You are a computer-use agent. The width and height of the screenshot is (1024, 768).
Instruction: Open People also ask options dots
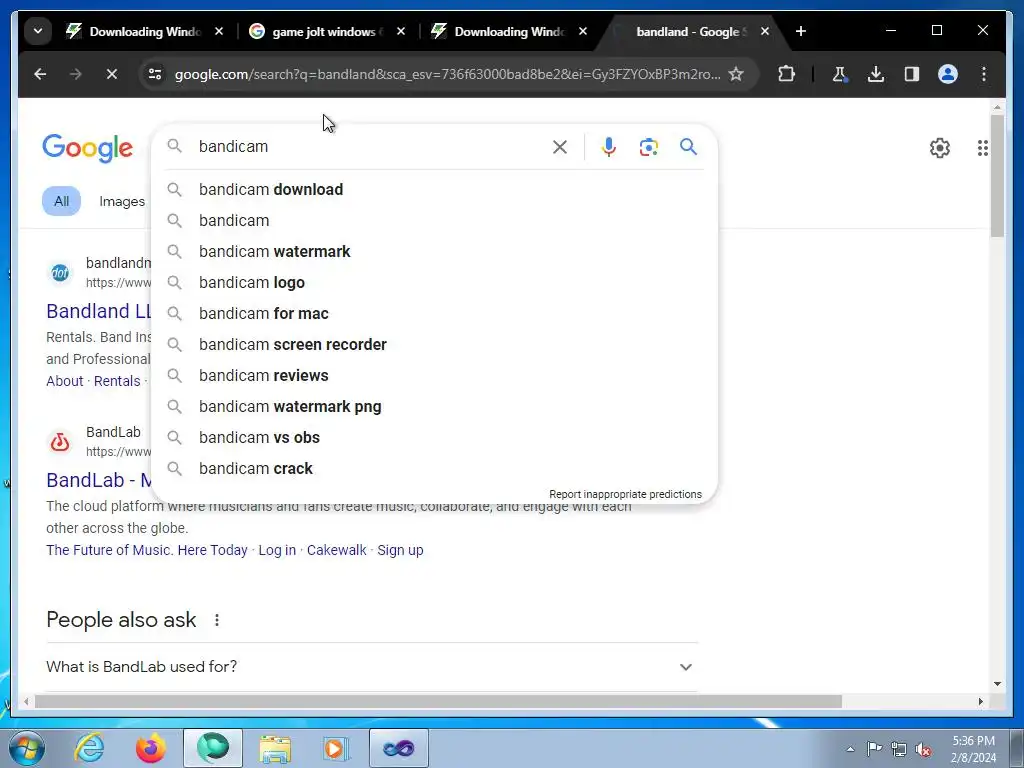[x=217, y=620]
